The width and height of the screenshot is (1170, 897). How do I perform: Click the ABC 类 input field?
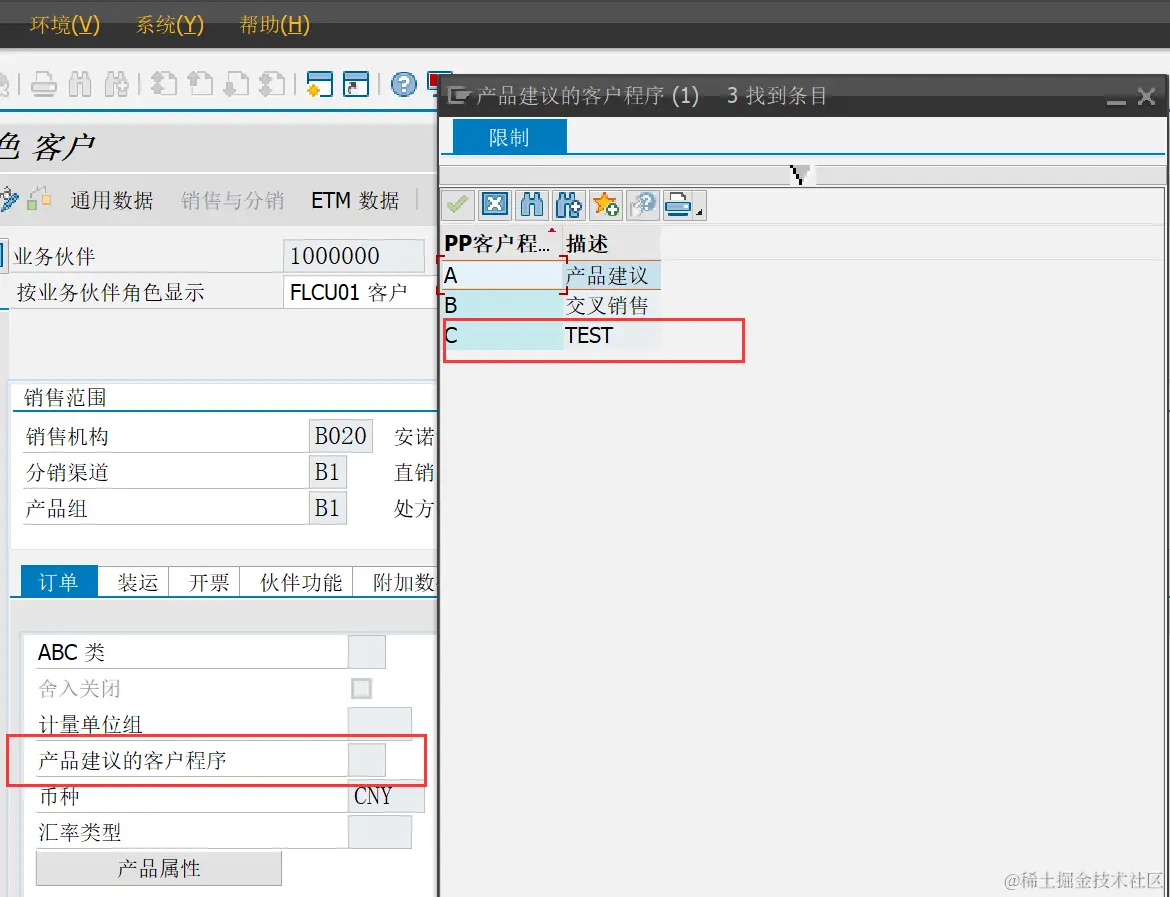click(x=366, y=652)
